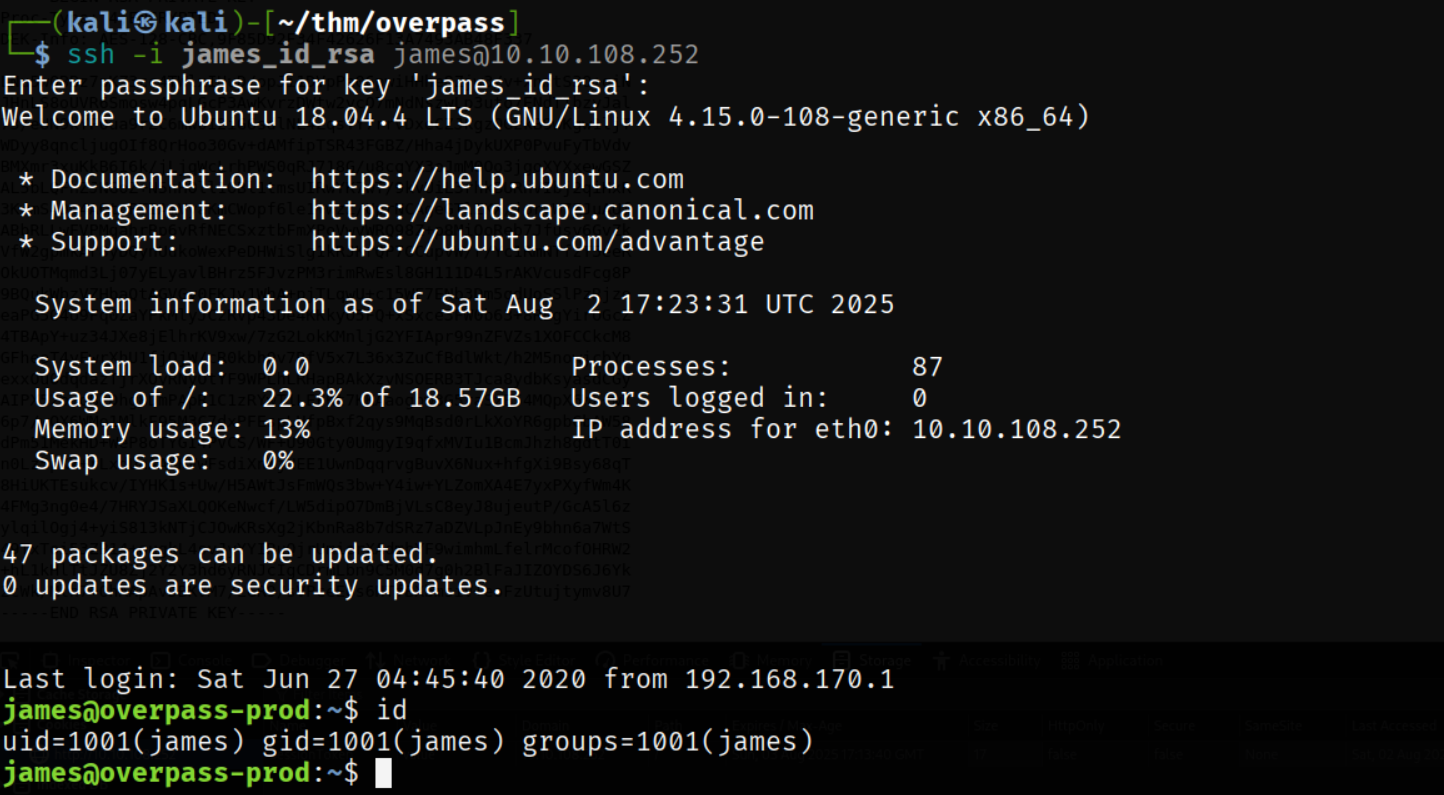Click the typed 'id' command text
This screenshot has width=1444, height=795.
[x=391, y=711]
